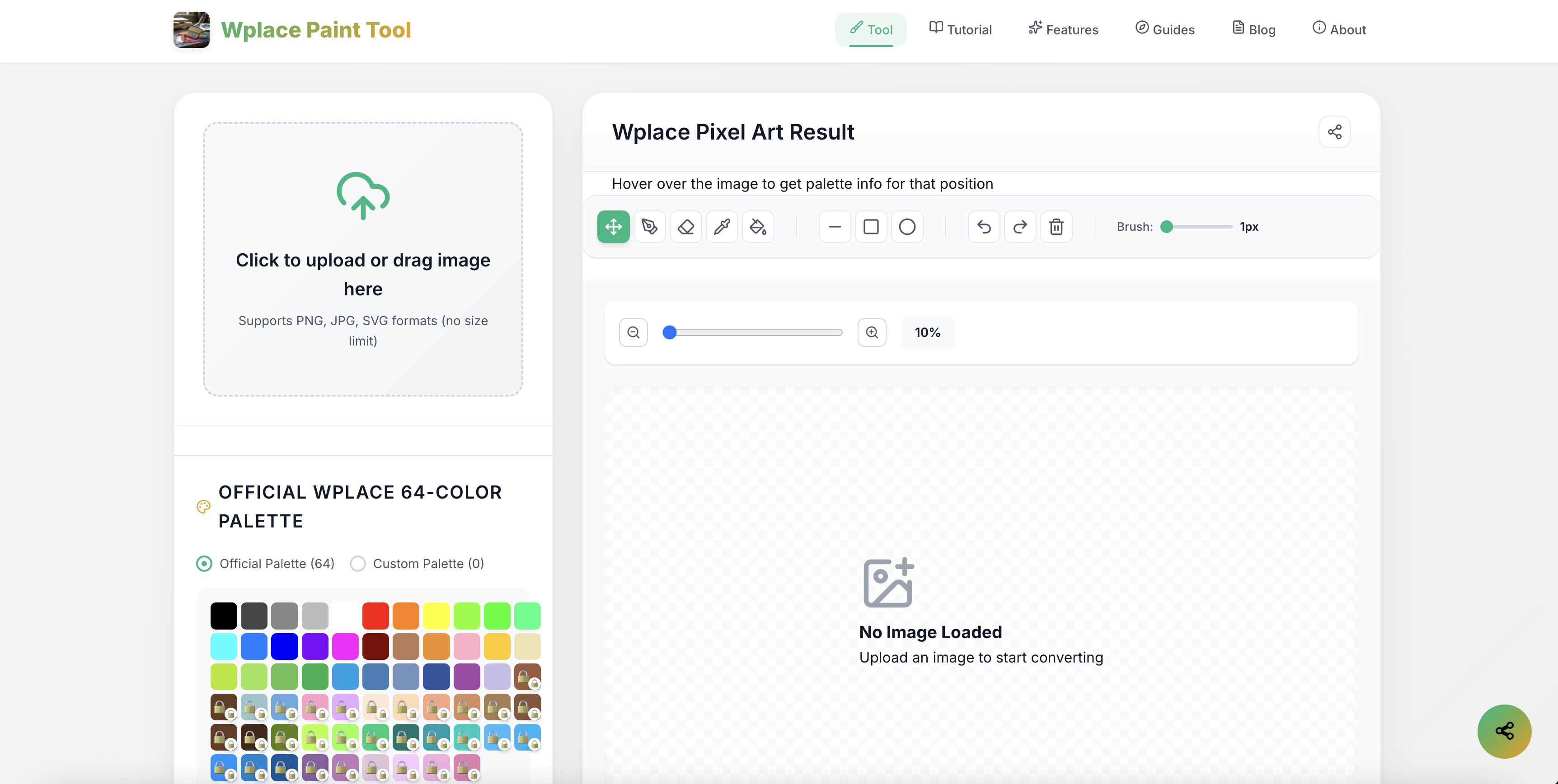
Task: Select the pen drawing tool
Action: click(650, 227)
